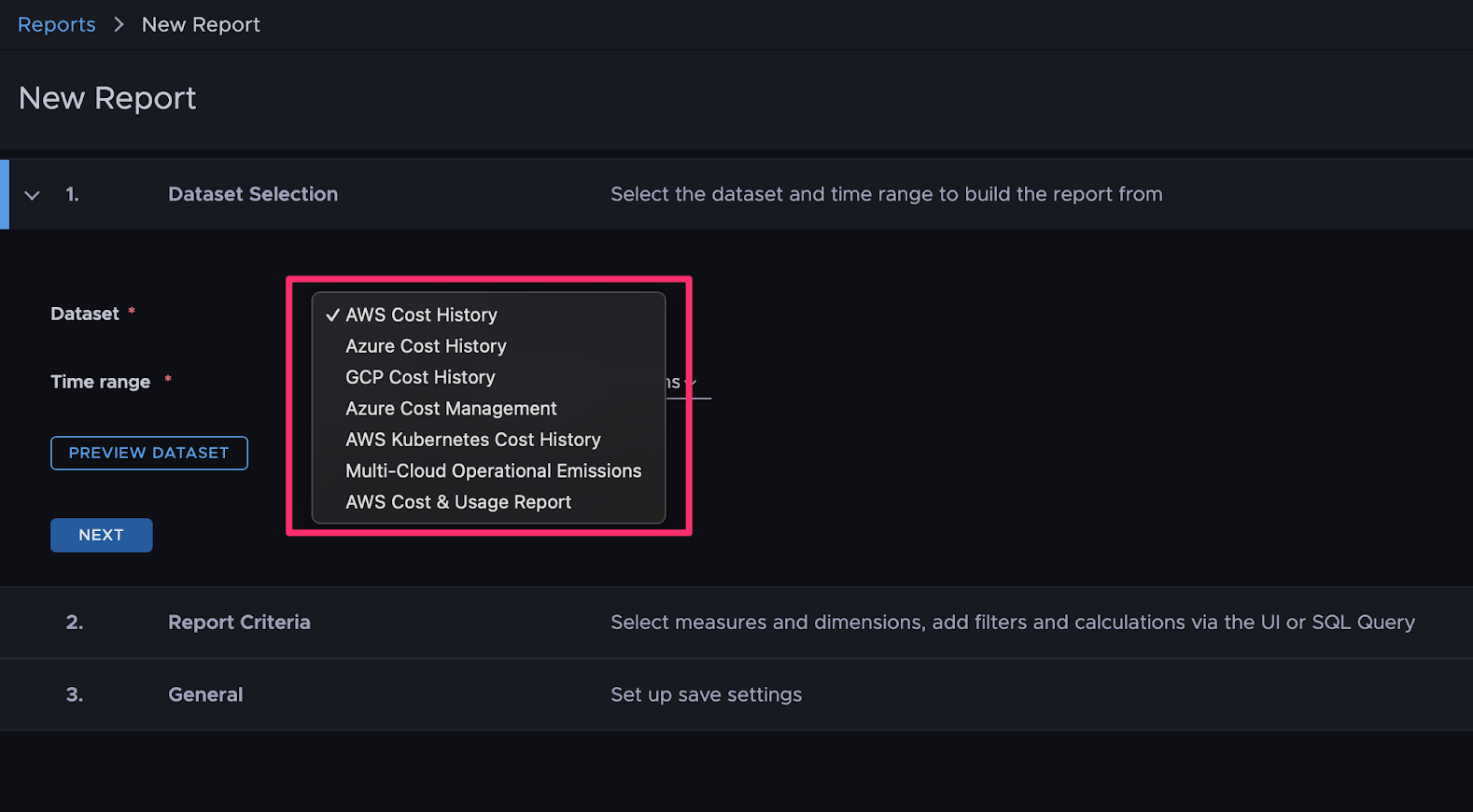Open the Time range dropdown arrow
The image size is (1473, 812).
coord(691,383)
